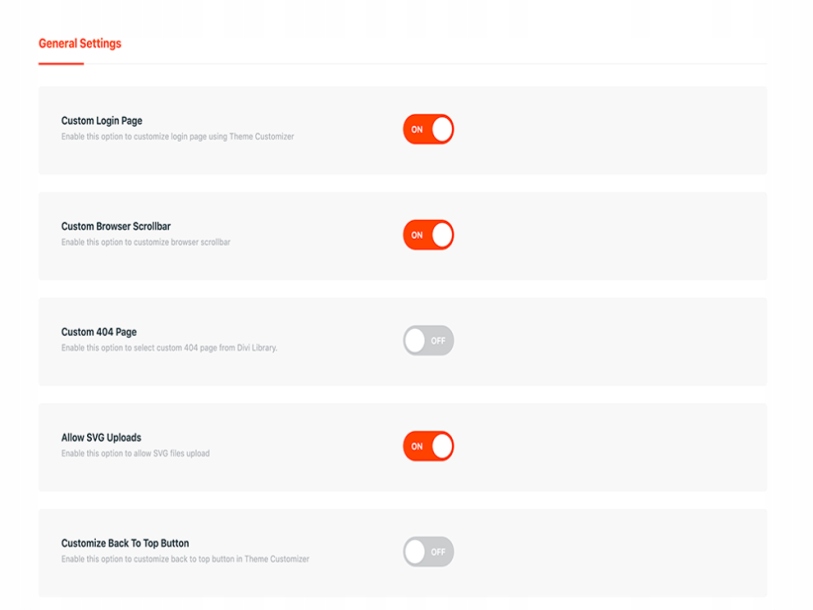
Task: Switch off Allow SVG Uploads
Action: pos(428,446)
